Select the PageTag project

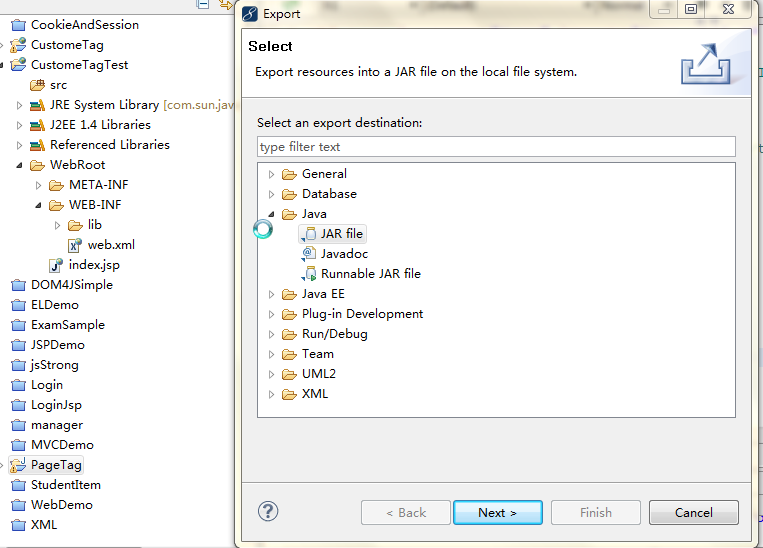[56, 465]
